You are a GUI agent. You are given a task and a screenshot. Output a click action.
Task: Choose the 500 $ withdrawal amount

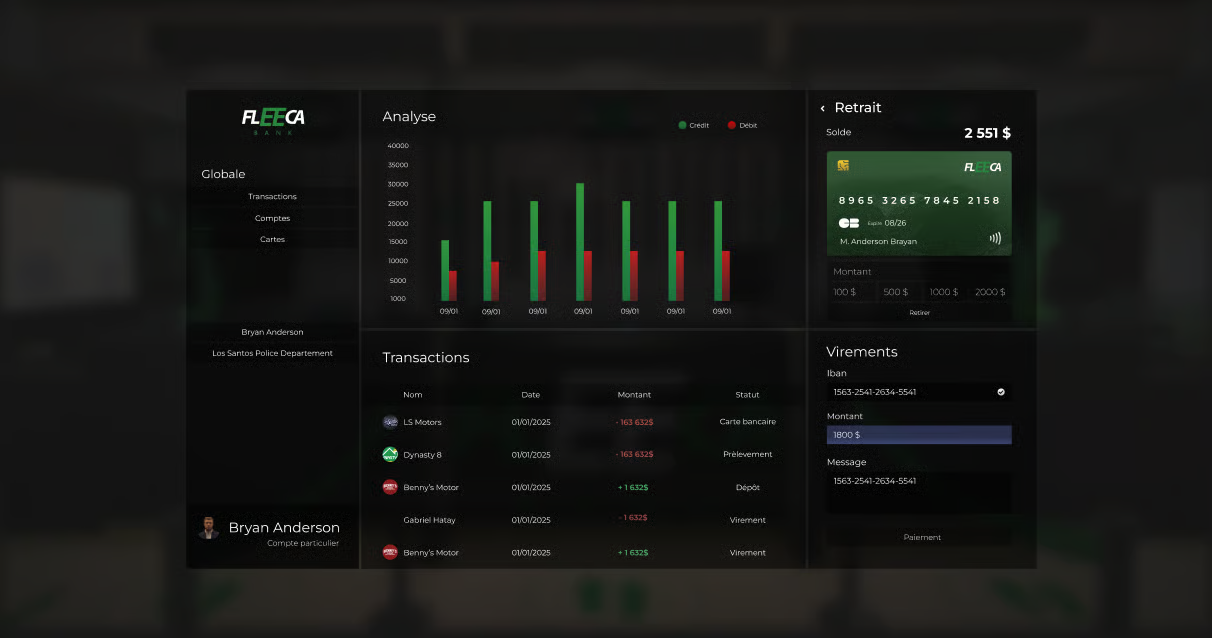point(895,292)
